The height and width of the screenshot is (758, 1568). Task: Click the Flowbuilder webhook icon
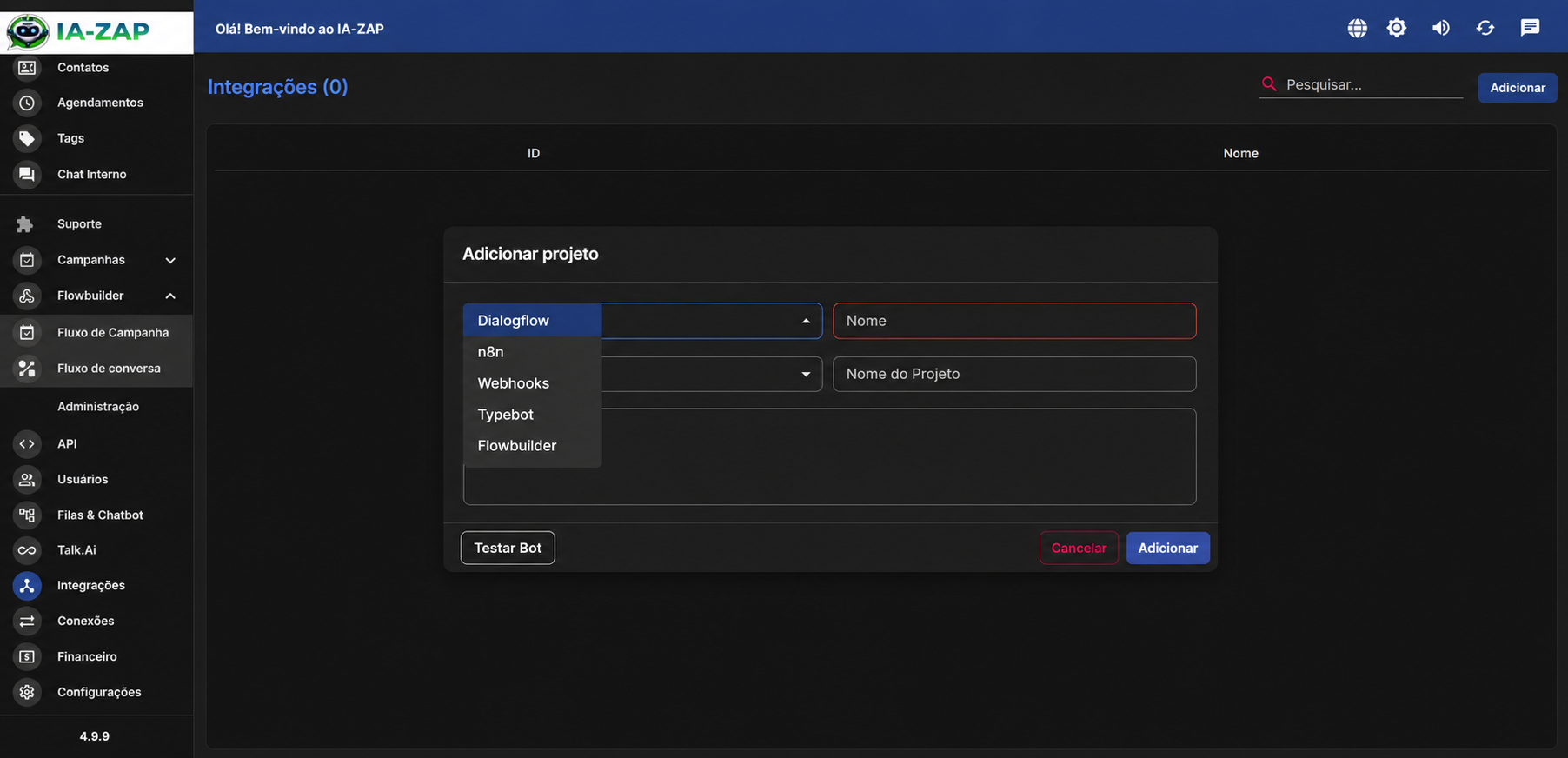27,296
